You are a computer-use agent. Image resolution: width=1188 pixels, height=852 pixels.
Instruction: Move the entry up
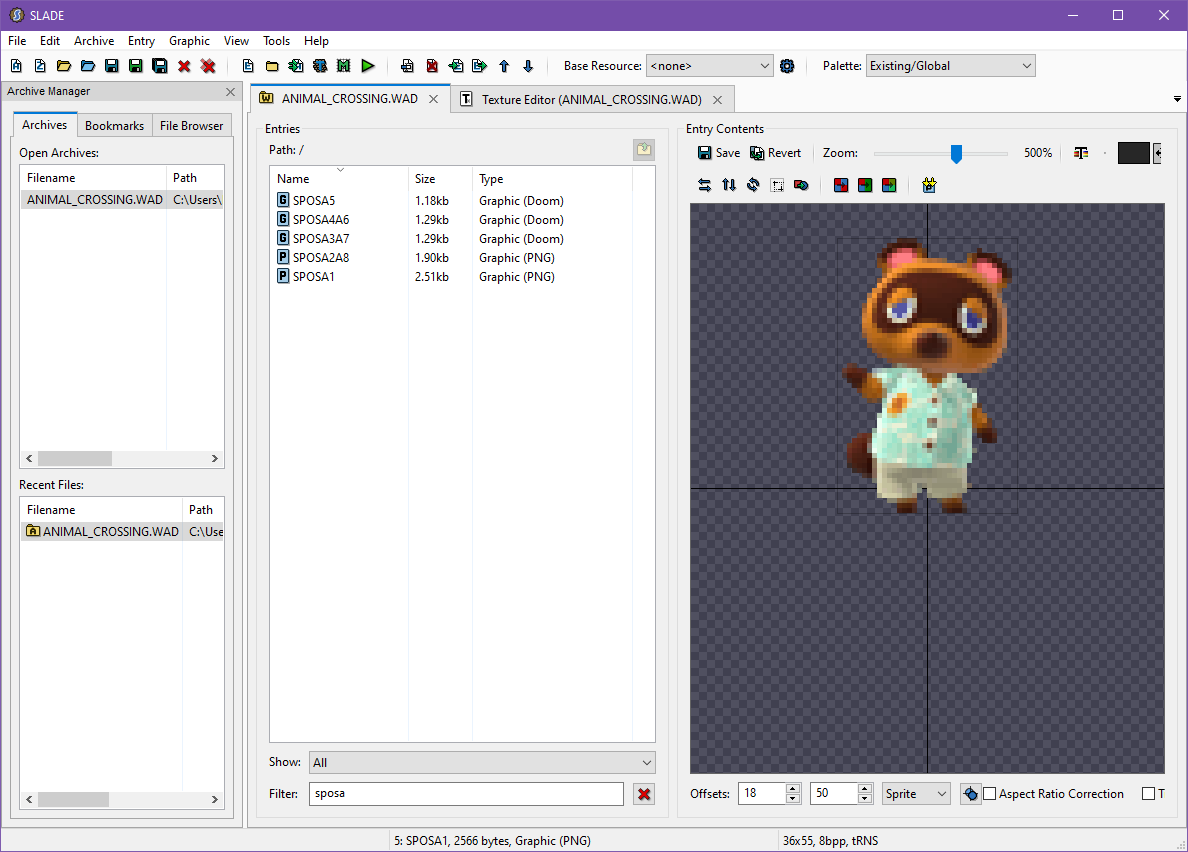[x=504, y=66]
